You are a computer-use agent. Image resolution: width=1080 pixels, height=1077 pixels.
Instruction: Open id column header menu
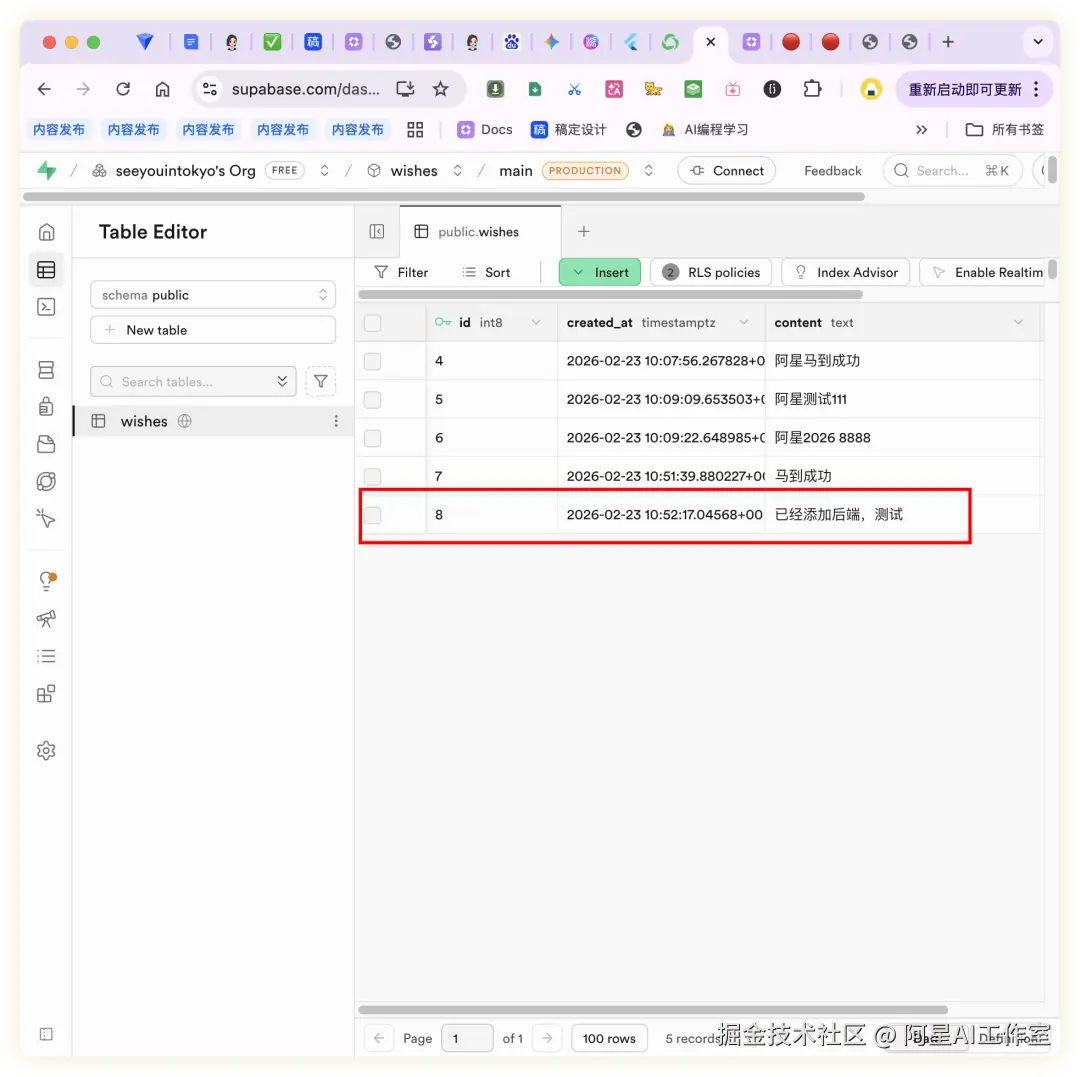tap(536, 322)
